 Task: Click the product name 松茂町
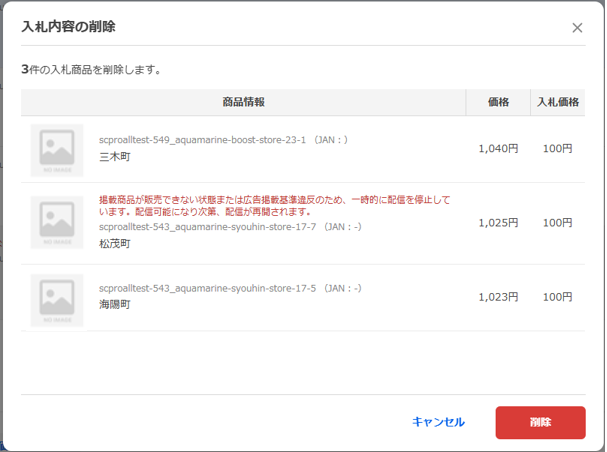pos(114,243)
